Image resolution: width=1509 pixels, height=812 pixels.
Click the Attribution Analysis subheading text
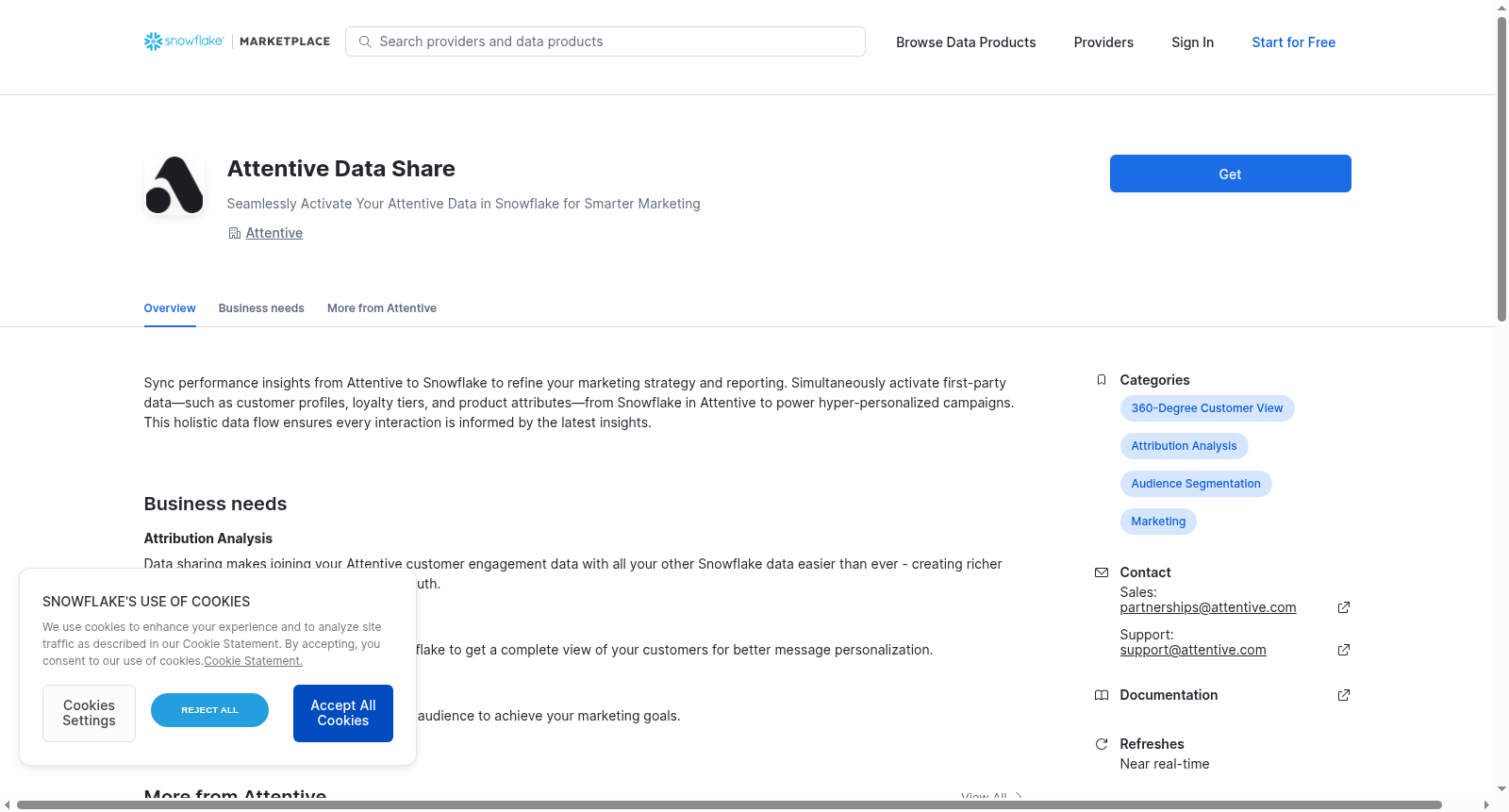pyautogui.click(x=208, y=539)
